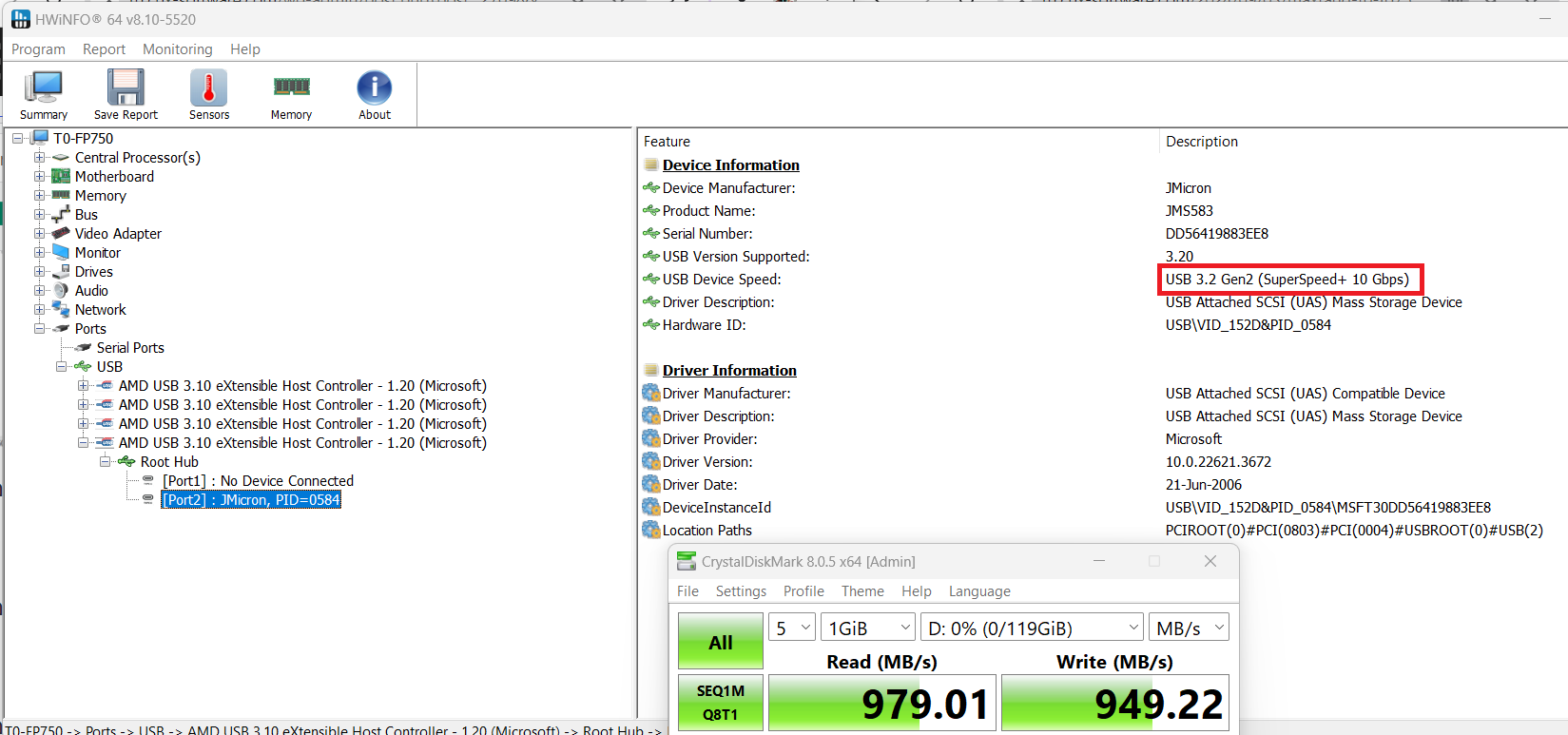Open the Sensors thermometer icon
The height and width of the screenshot is (735, 1568).
(208, 87)
